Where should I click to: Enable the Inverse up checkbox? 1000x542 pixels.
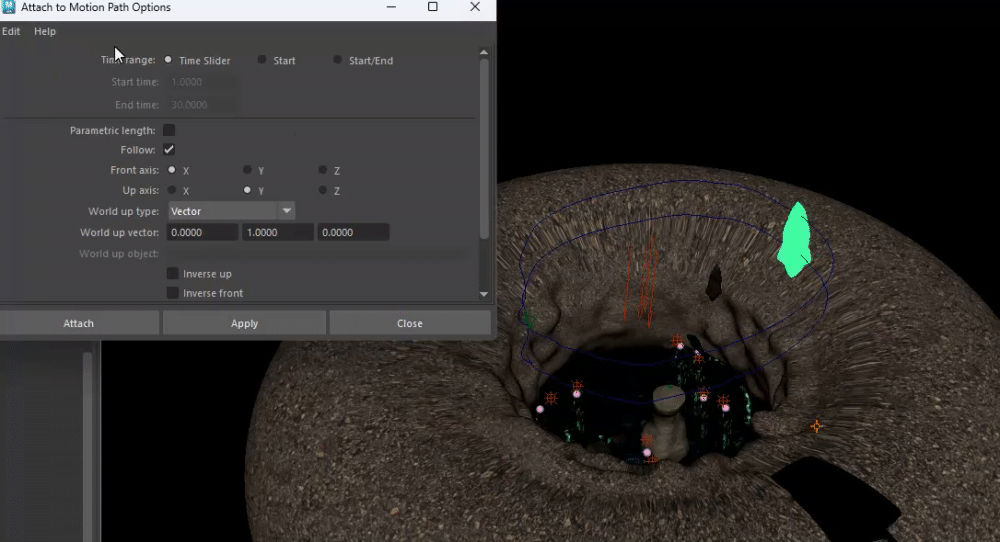click(172, 274)
